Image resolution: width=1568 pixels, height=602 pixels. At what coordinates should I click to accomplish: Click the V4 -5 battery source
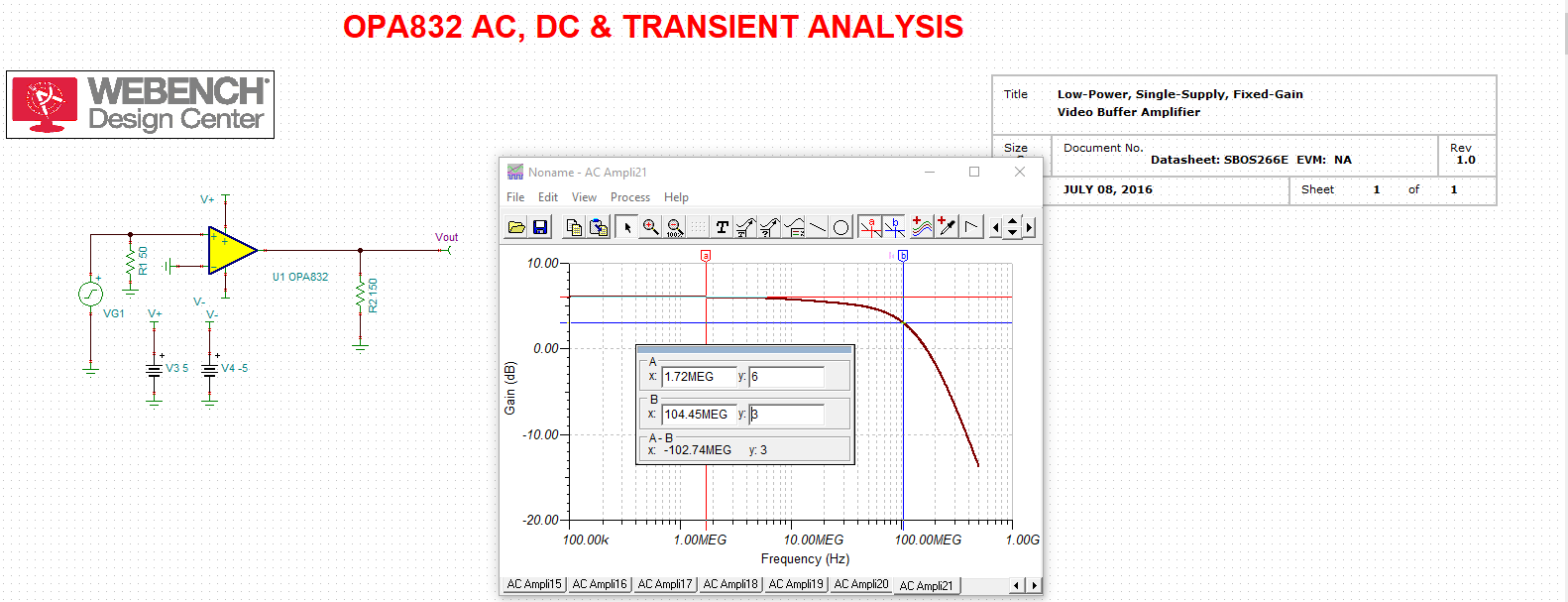click(210, 369)
